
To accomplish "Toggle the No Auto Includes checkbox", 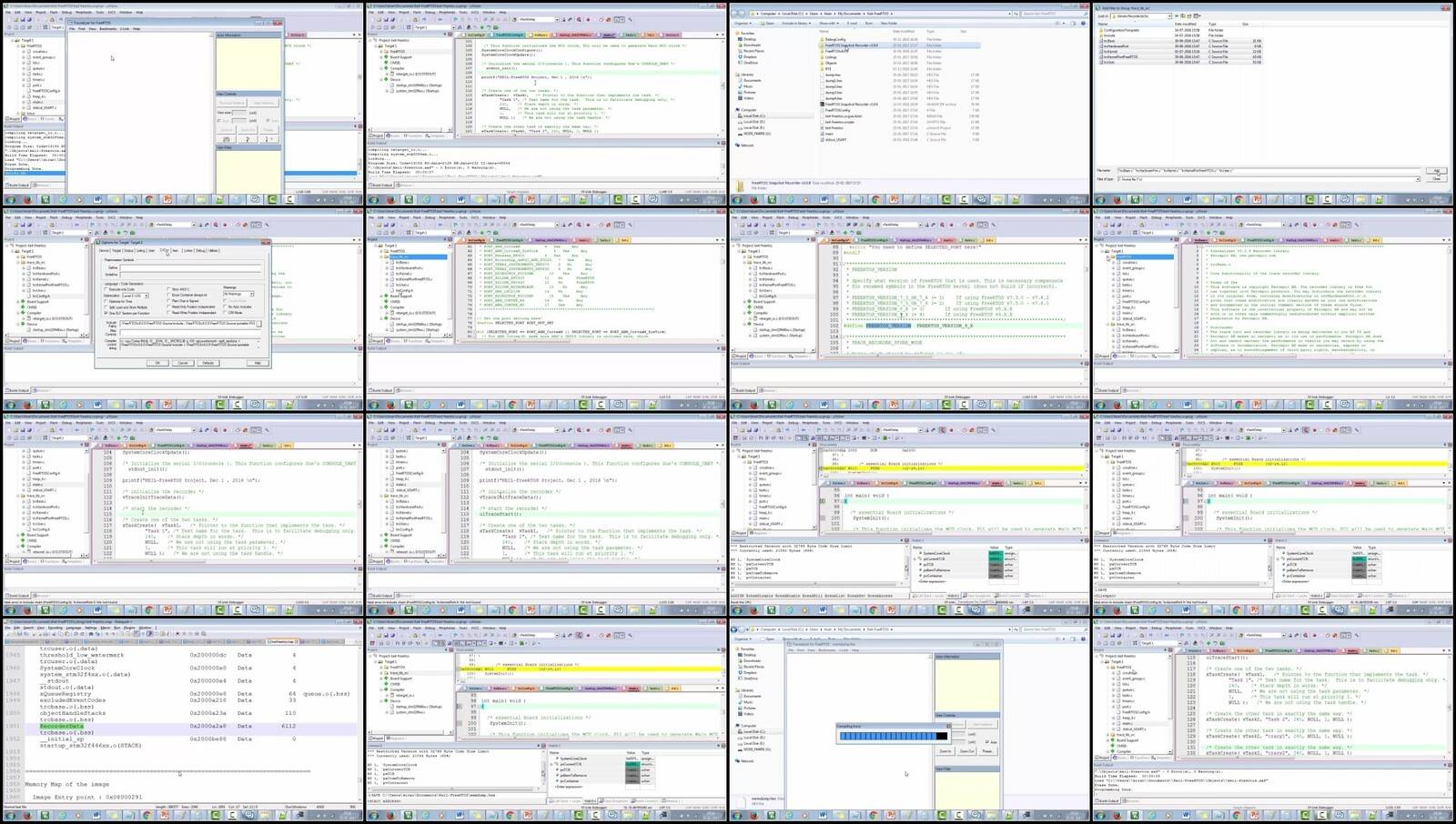I will tap(225, 306).
